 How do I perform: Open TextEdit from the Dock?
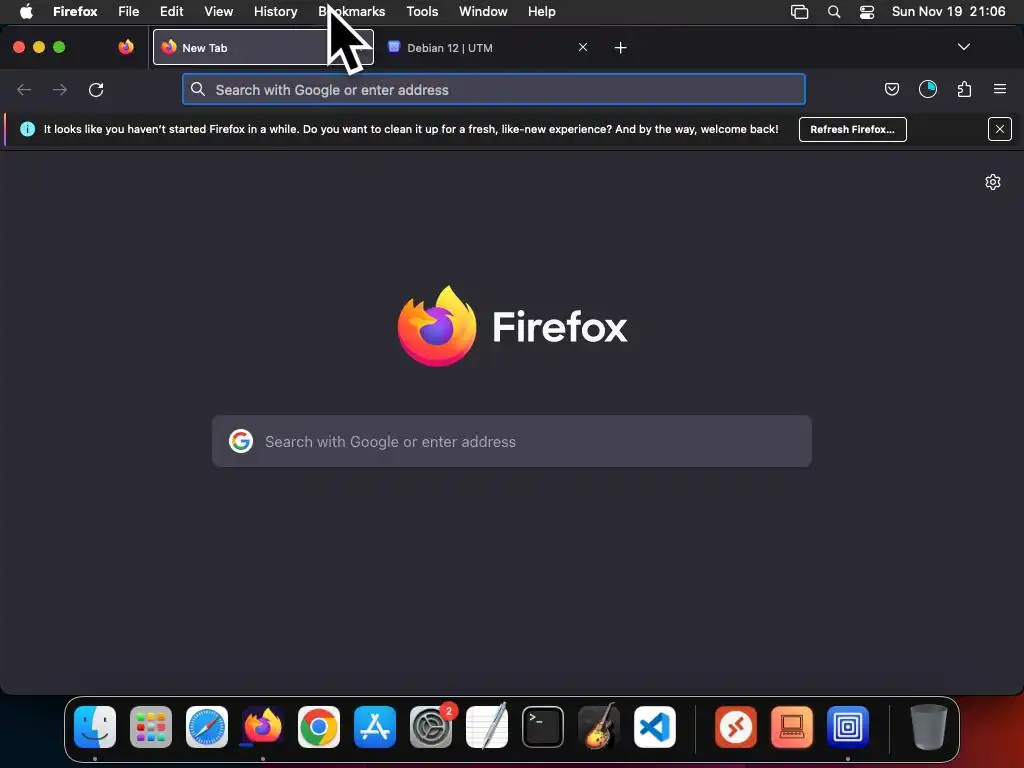pos(487,727)
